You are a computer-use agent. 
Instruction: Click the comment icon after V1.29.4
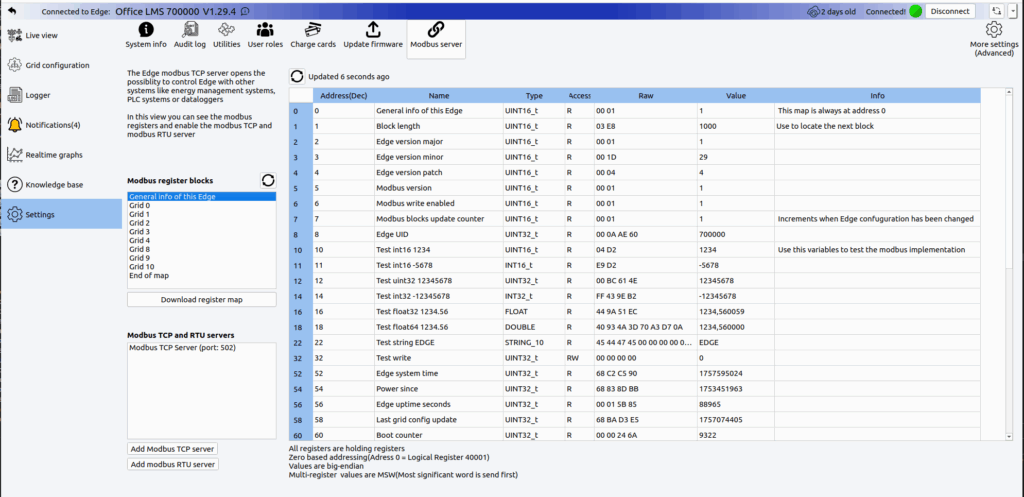point(244,11)
